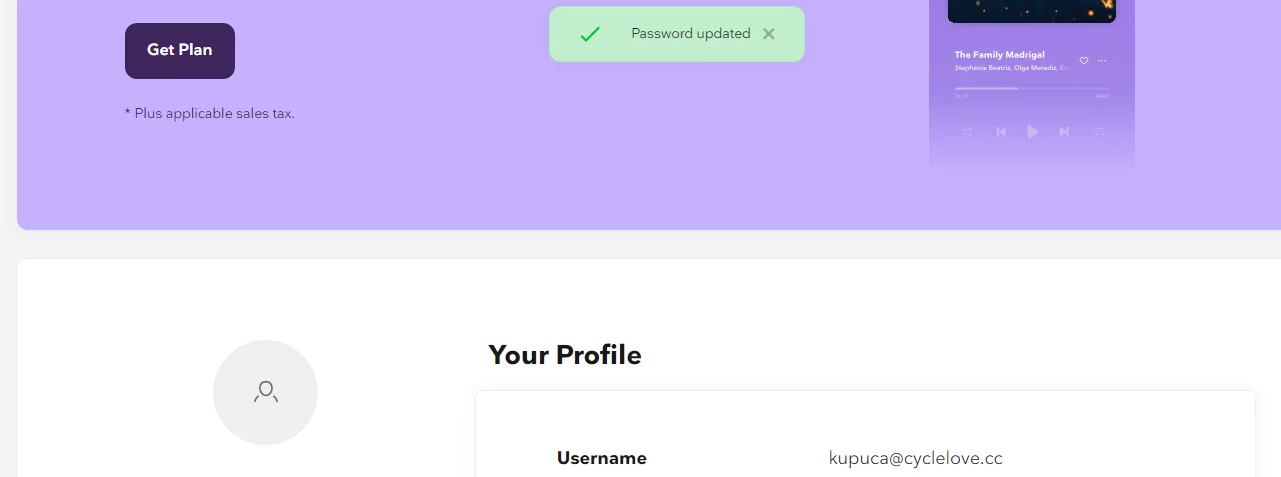Click the applicable sales tax note
The image size is (1281, 477).
pos(210,113)
